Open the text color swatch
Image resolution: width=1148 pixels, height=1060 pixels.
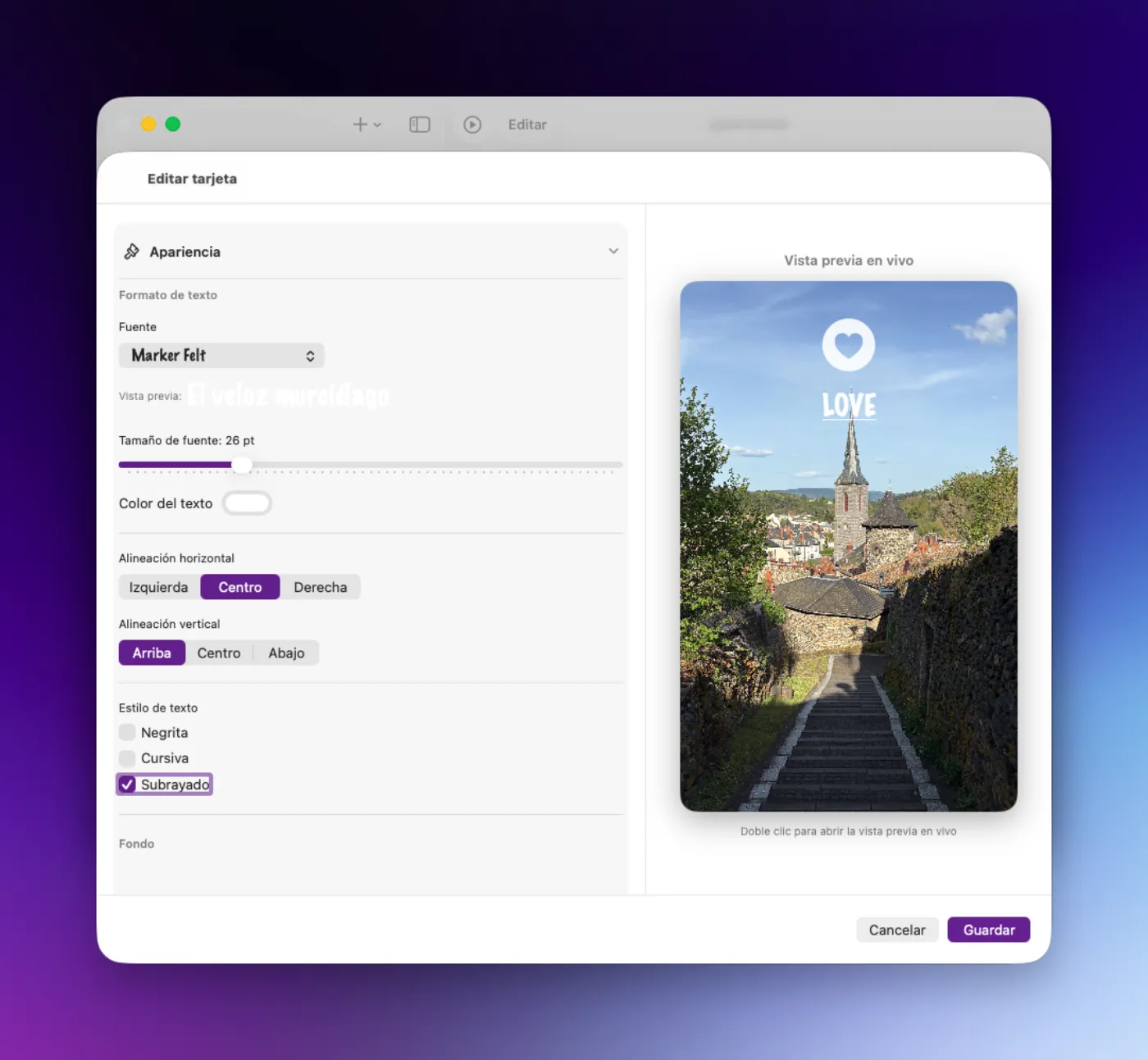(x=247, y=503)
